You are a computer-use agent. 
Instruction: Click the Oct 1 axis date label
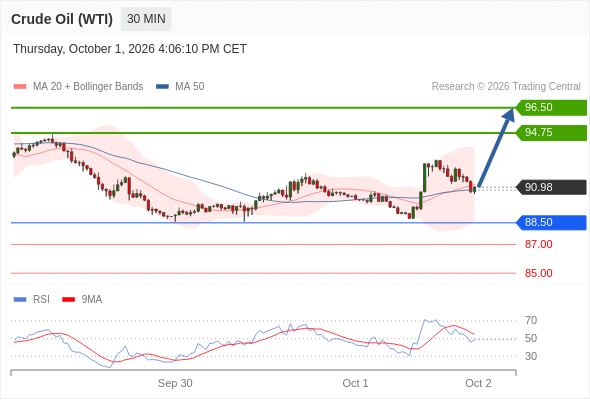tap(355, 383)
